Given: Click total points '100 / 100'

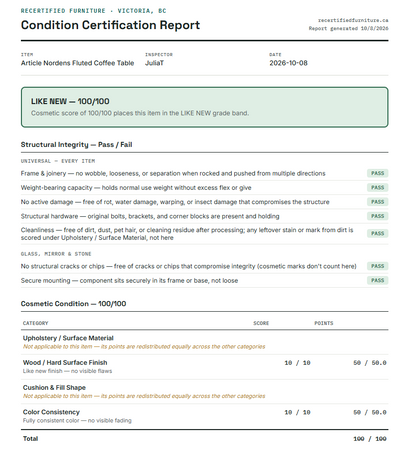Looking at the screenshot, I should point(370,439).
